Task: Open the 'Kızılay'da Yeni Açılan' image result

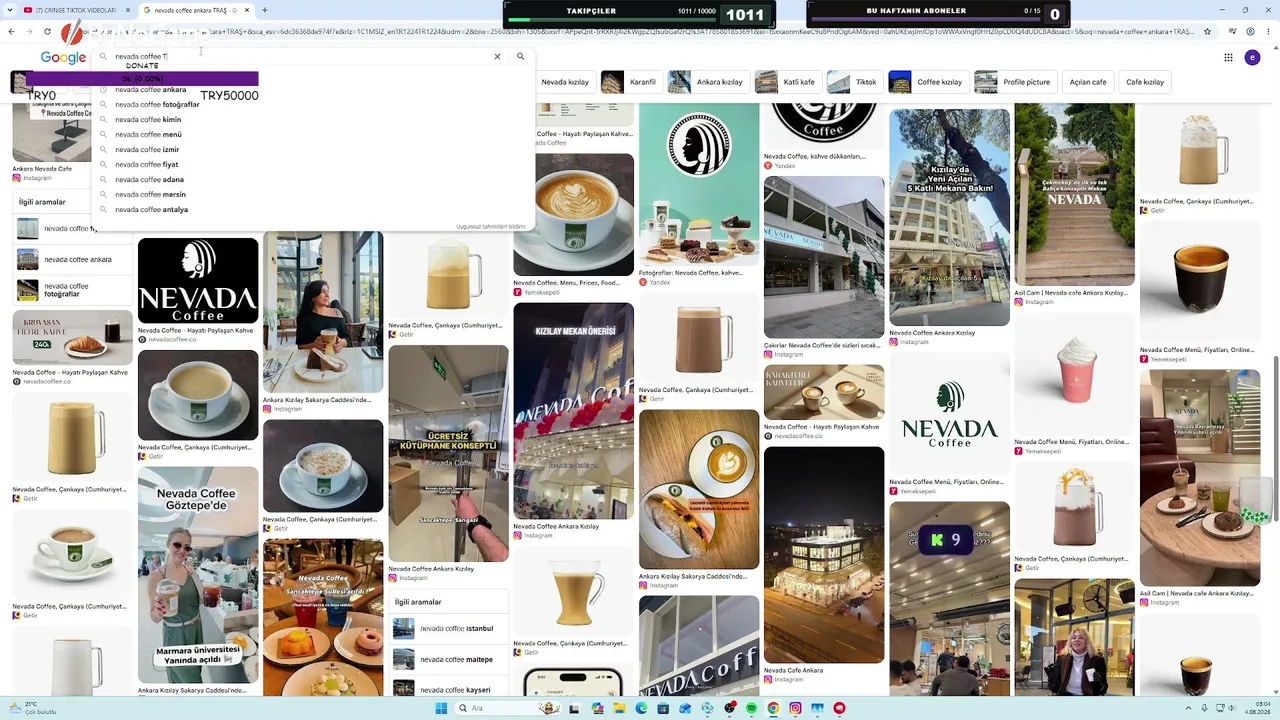Action: coord(949,217)
